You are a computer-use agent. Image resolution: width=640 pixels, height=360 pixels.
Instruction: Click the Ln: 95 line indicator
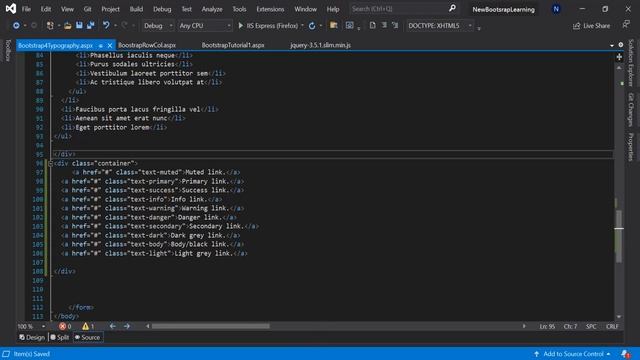547,327
